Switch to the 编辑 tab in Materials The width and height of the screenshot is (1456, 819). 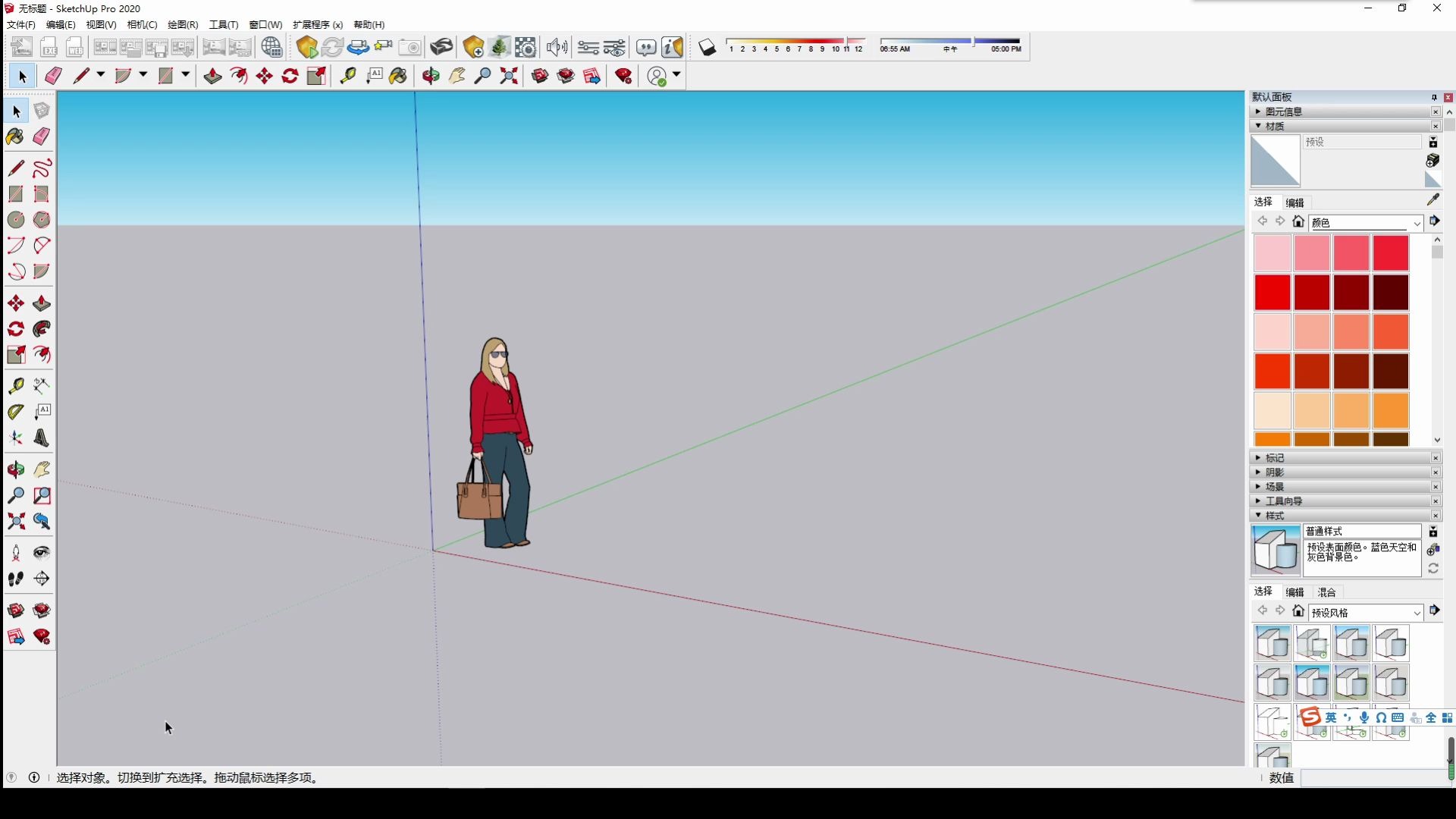(x=1296, y=202)
